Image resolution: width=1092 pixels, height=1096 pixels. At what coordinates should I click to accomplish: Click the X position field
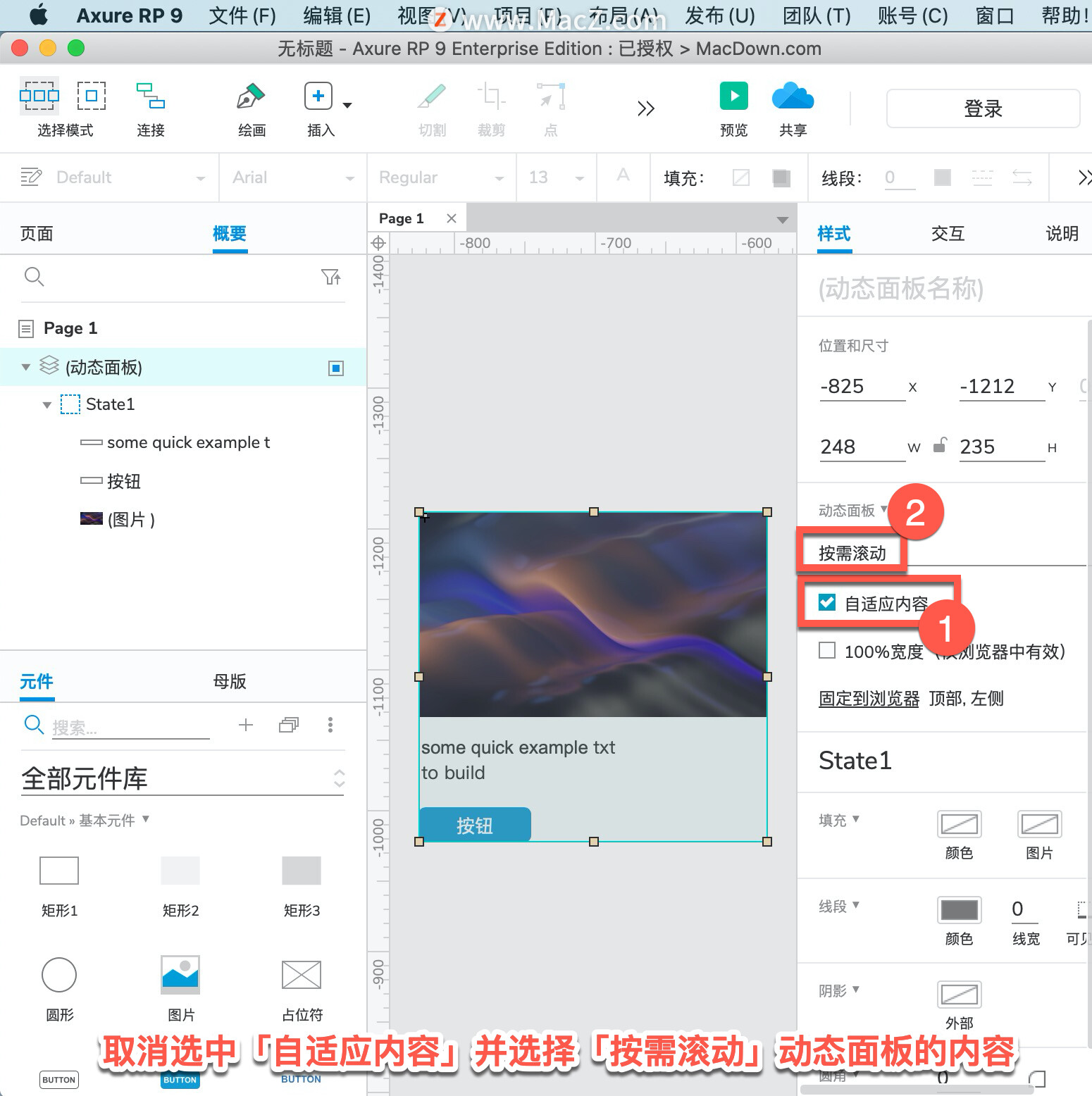point(862,387)
